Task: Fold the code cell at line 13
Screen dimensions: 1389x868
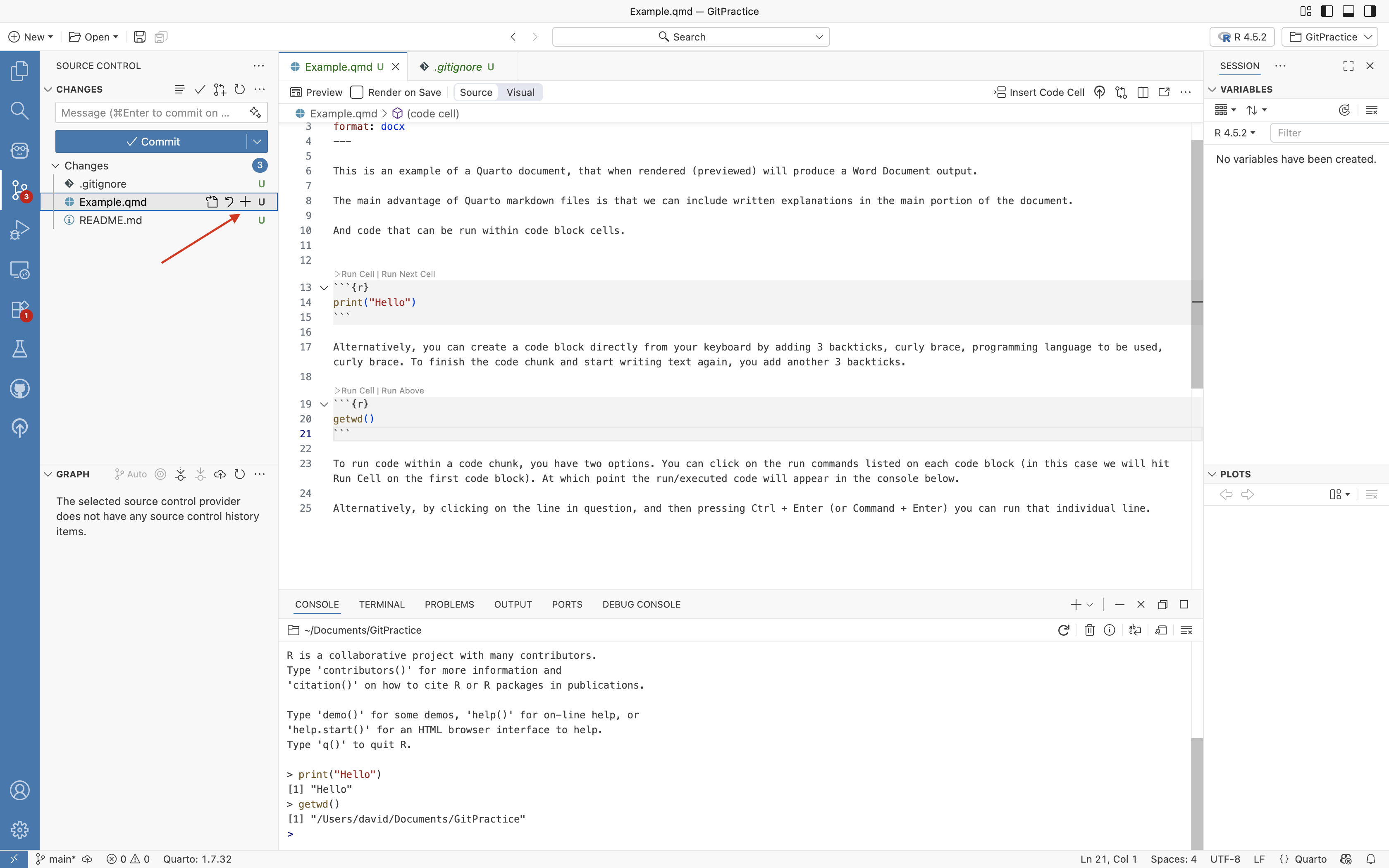Action: click(x=324, y=288)
